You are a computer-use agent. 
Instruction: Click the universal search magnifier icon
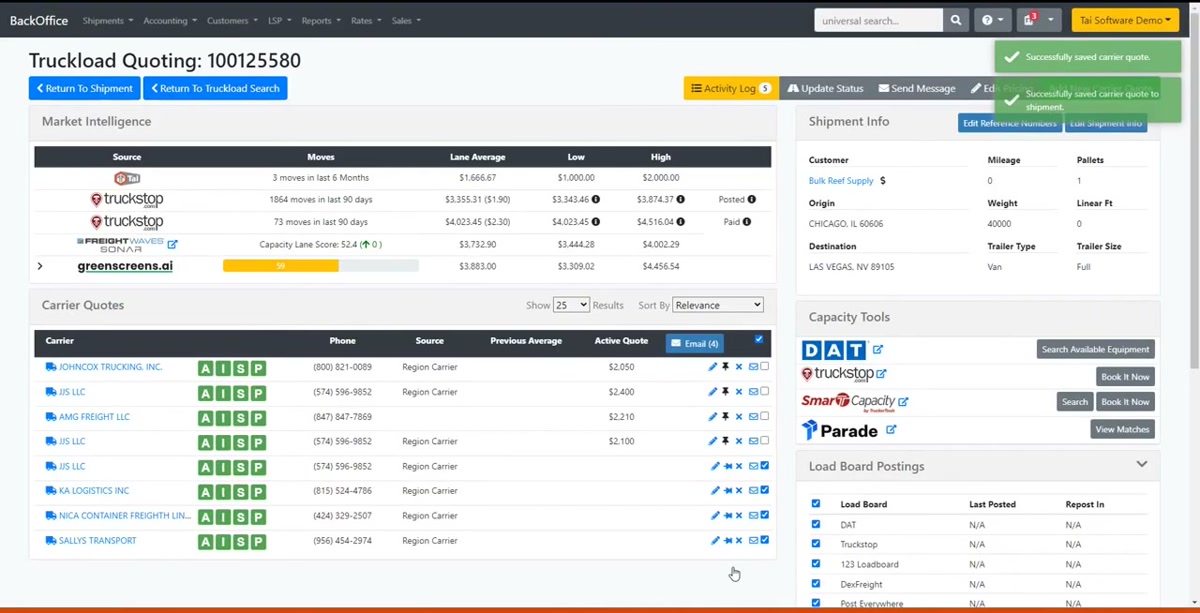pyautogui.click(x=957, y=20)
